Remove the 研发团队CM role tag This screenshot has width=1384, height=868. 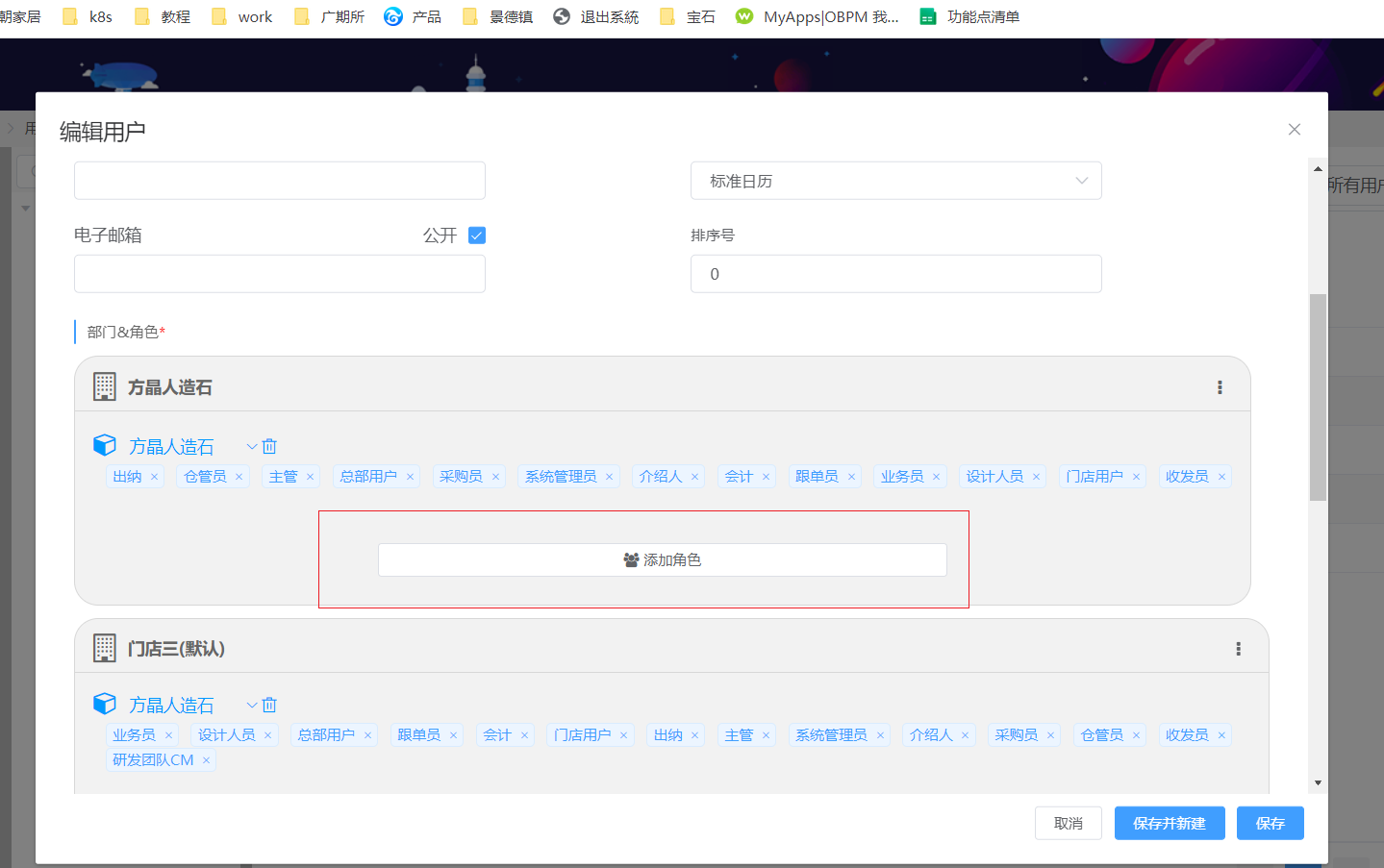coord(206,760)
